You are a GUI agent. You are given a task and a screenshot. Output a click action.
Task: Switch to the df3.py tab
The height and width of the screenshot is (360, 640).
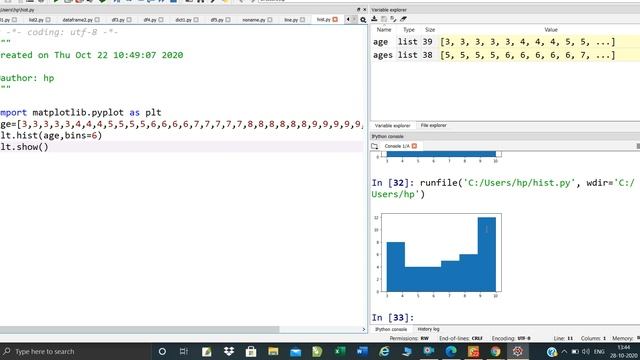pos(118,20)
